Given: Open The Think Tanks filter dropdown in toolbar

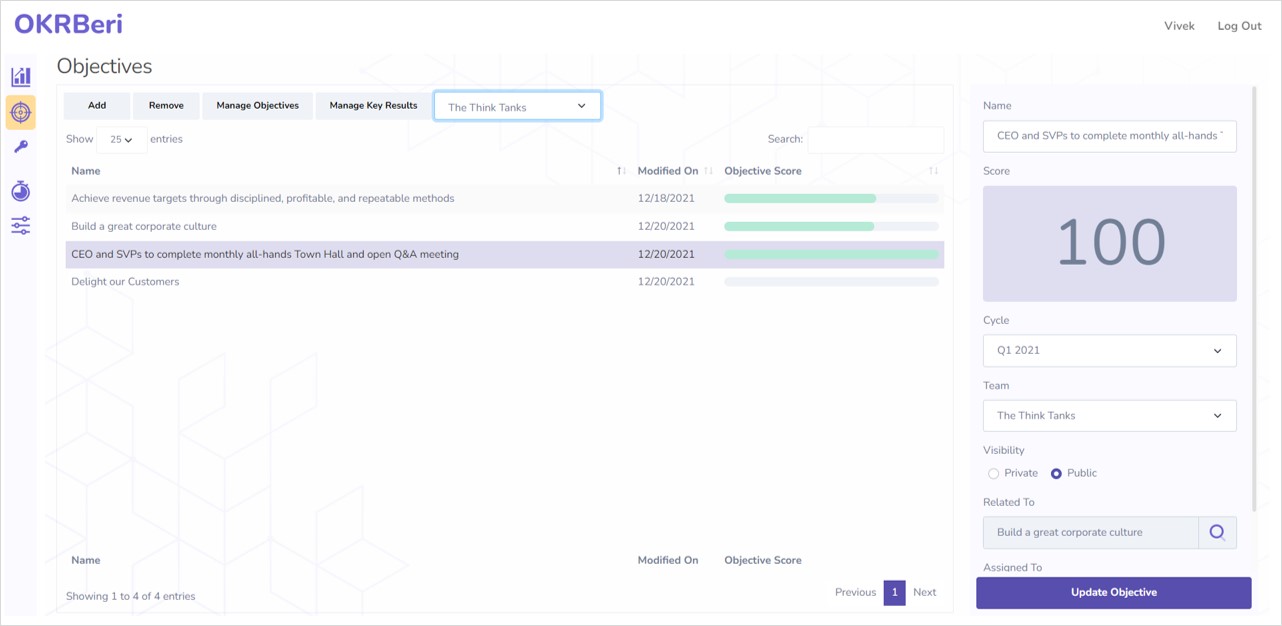Looking at the screenshot, I should point(517,106).
